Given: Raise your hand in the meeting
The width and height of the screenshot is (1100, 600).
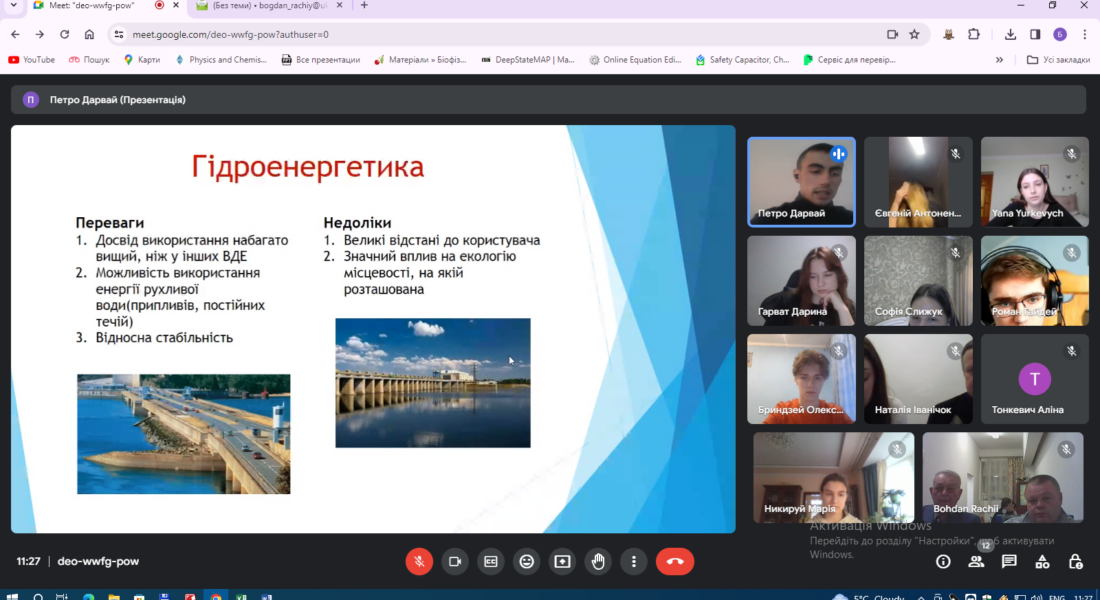Looking at the screenshot, I should [598, 561].
